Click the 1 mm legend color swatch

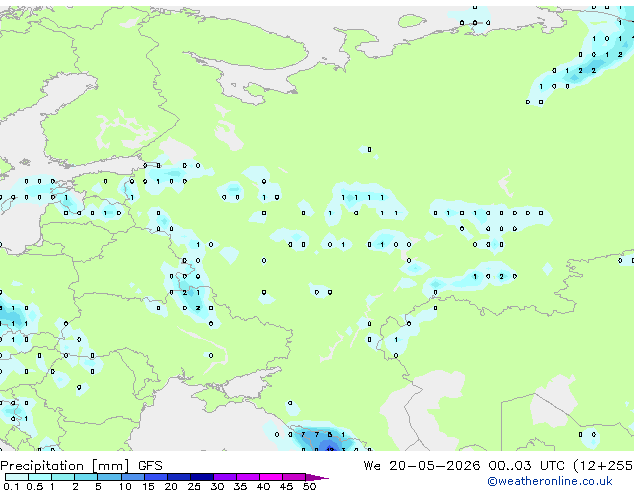tap(63, 477)
